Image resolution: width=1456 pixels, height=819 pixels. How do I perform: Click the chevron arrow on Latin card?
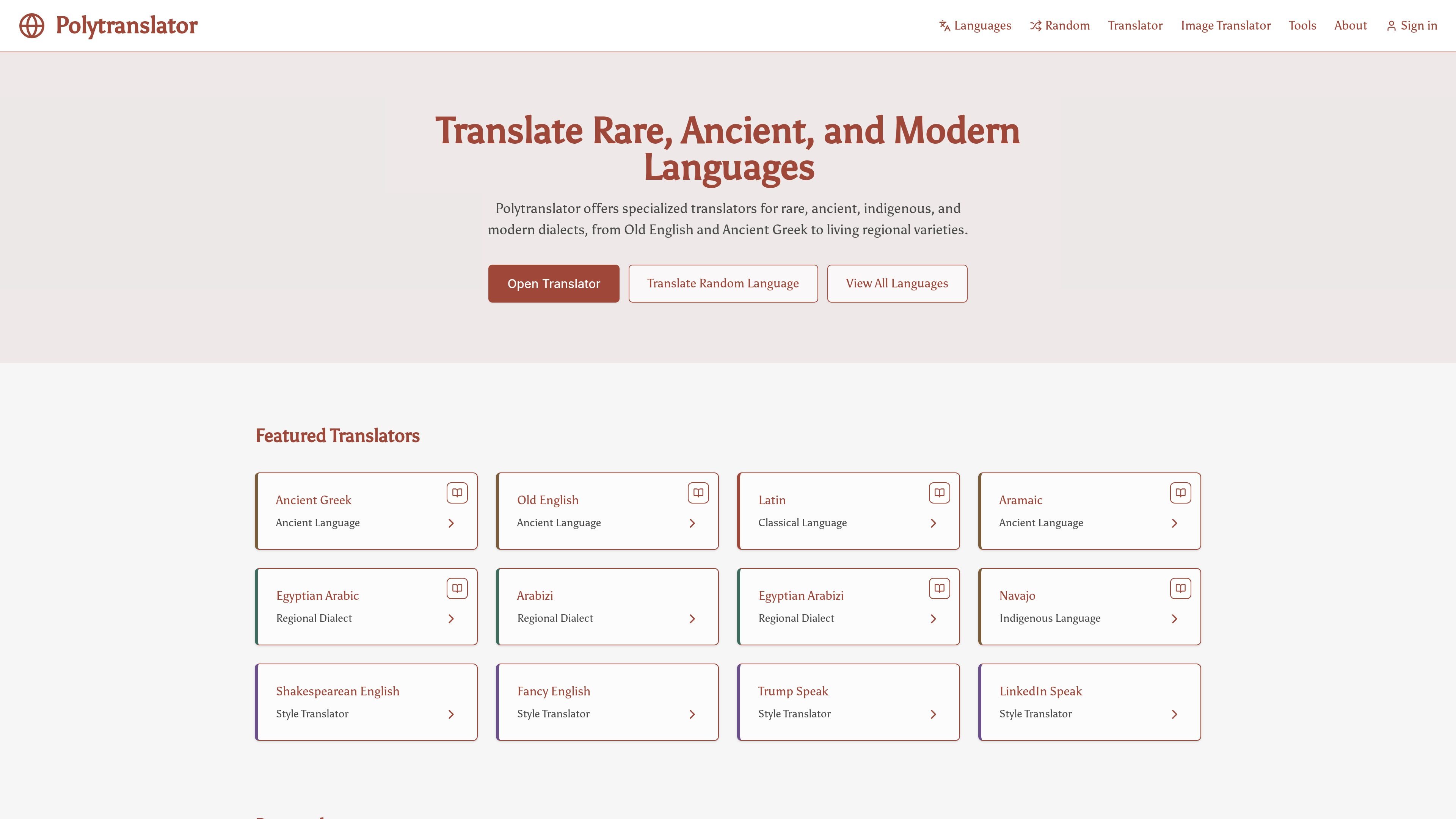coord(933,523)
